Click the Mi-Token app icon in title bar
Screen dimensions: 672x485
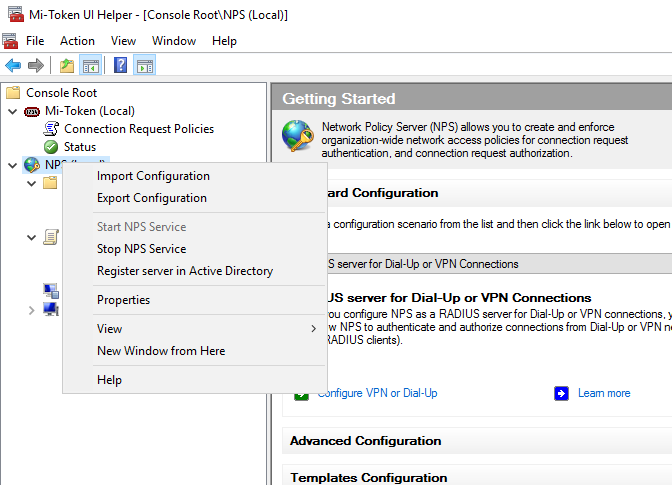tap(16, 14)
